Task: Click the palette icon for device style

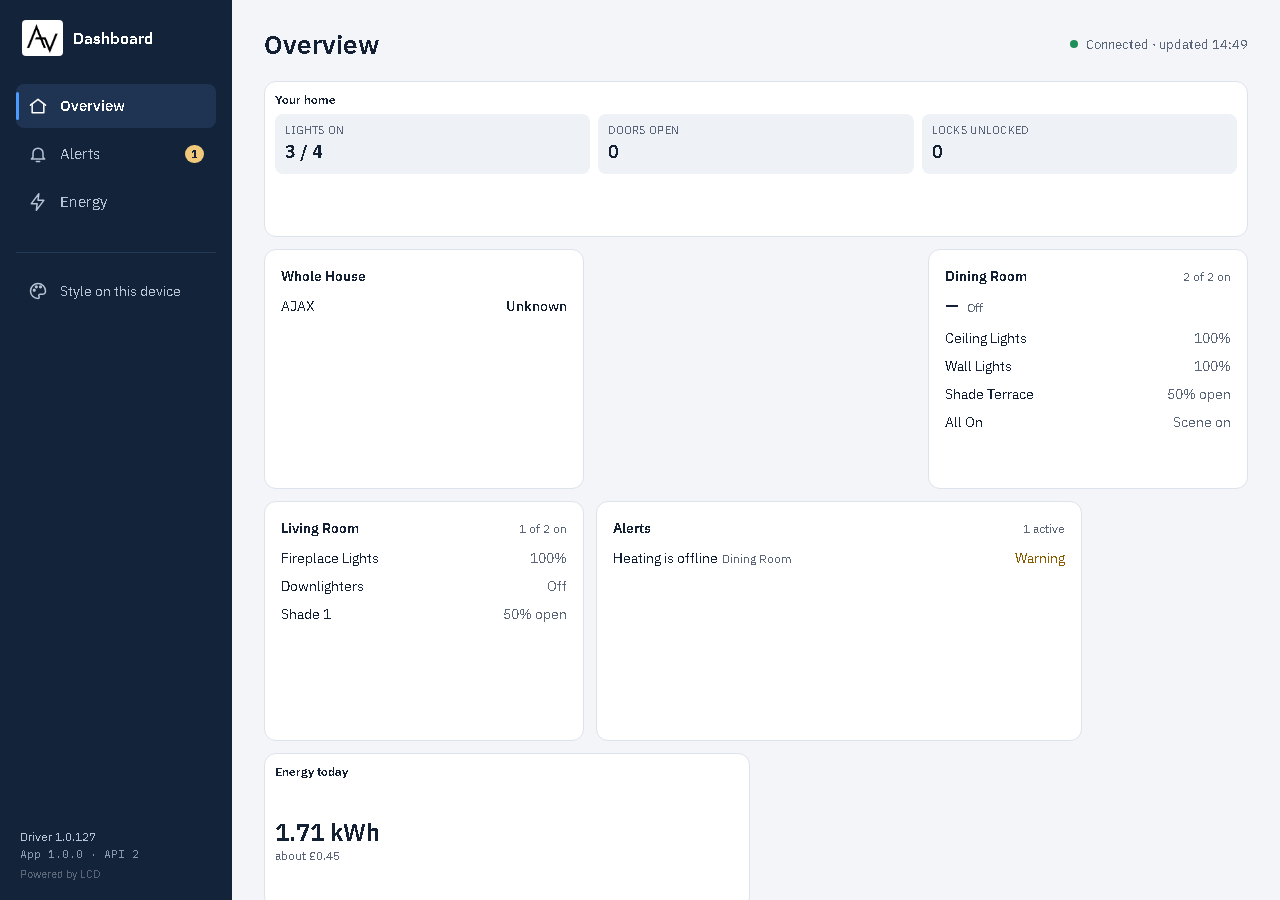Action: (38, 291)
